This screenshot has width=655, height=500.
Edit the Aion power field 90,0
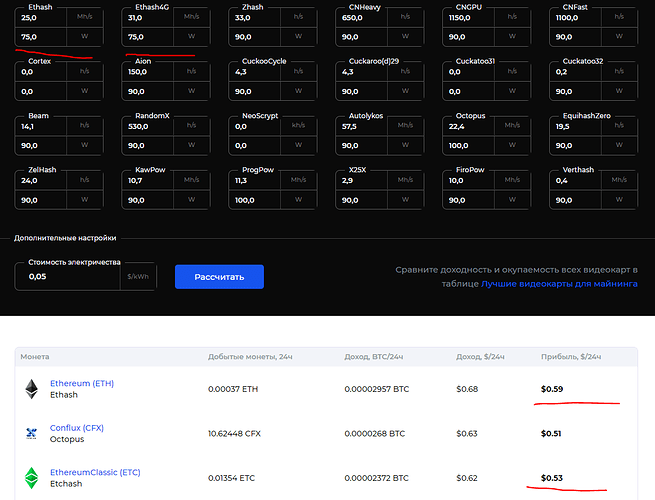[148, 91]
